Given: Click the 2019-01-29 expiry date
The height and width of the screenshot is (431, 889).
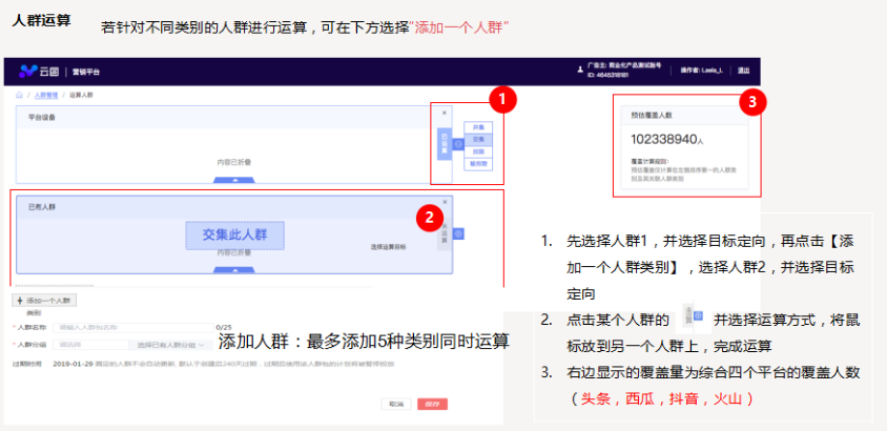Looking at the screenshot, I should (x=73, y=363).
